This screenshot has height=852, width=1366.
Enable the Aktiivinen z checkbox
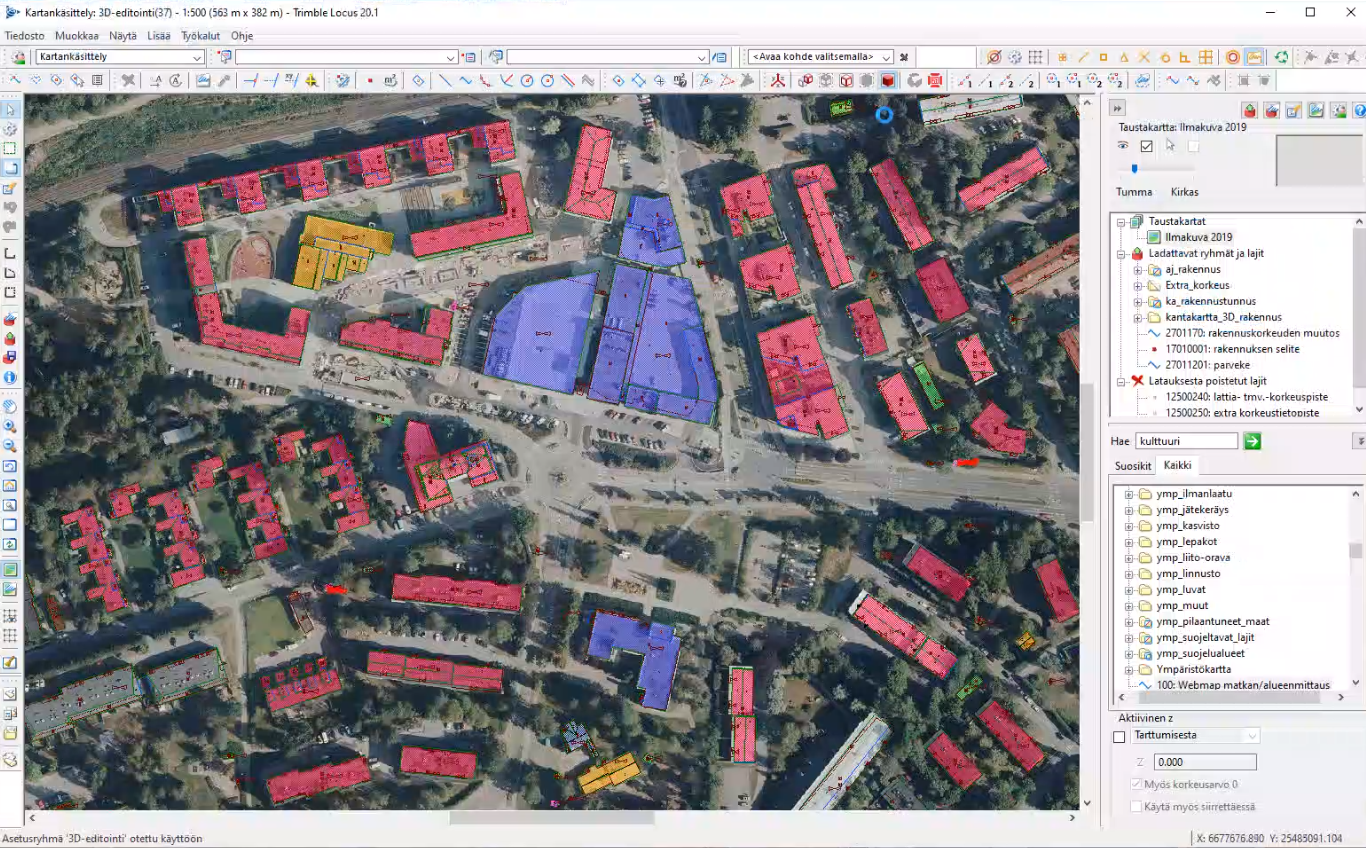pos(1119,737)
